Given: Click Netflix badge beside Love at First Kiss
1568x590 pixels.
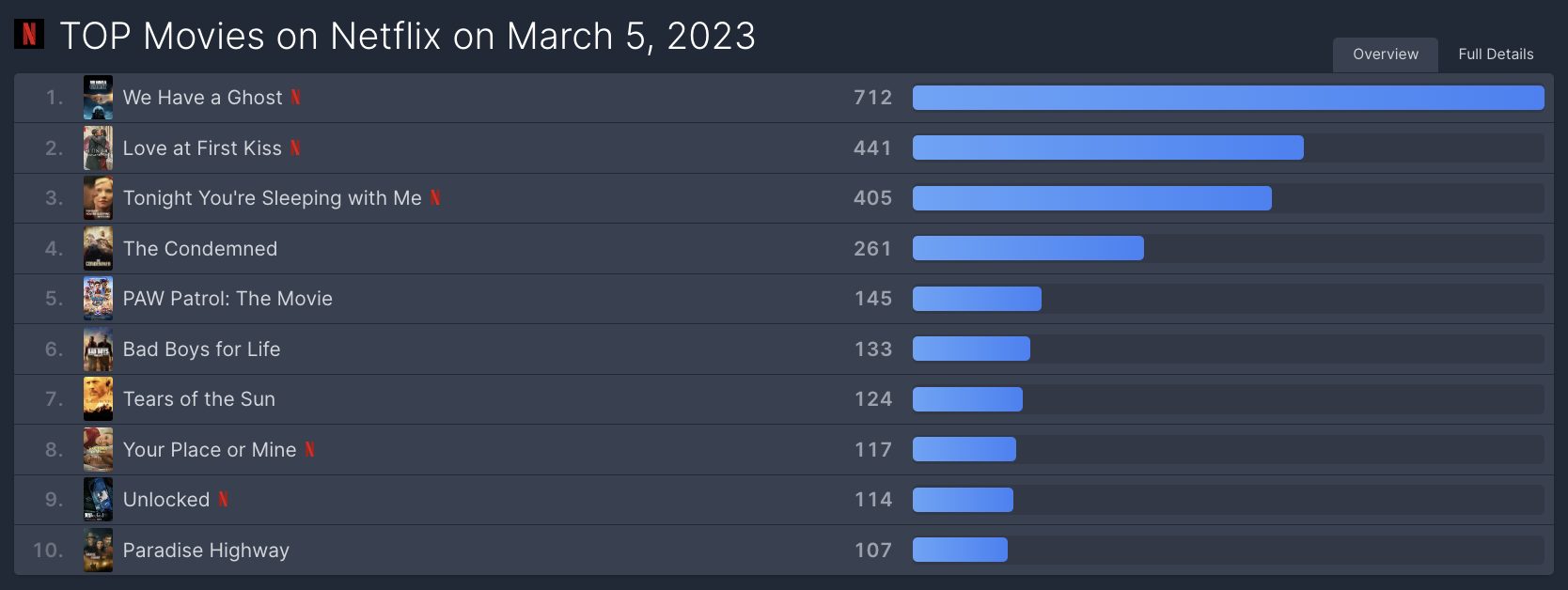Looking at the screenshot, I should click(295, 147).
